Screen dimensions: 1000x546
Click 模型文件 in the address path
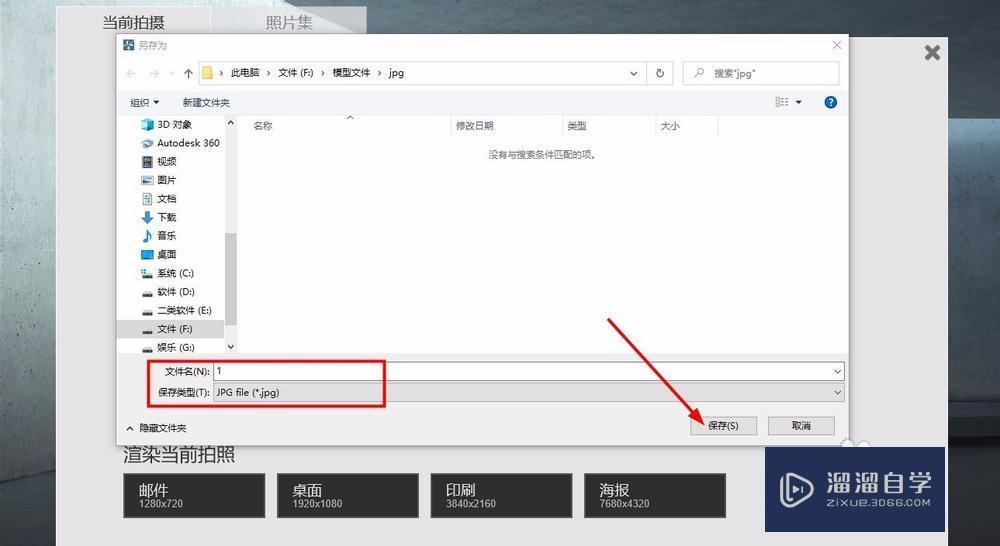coord(351,73)
